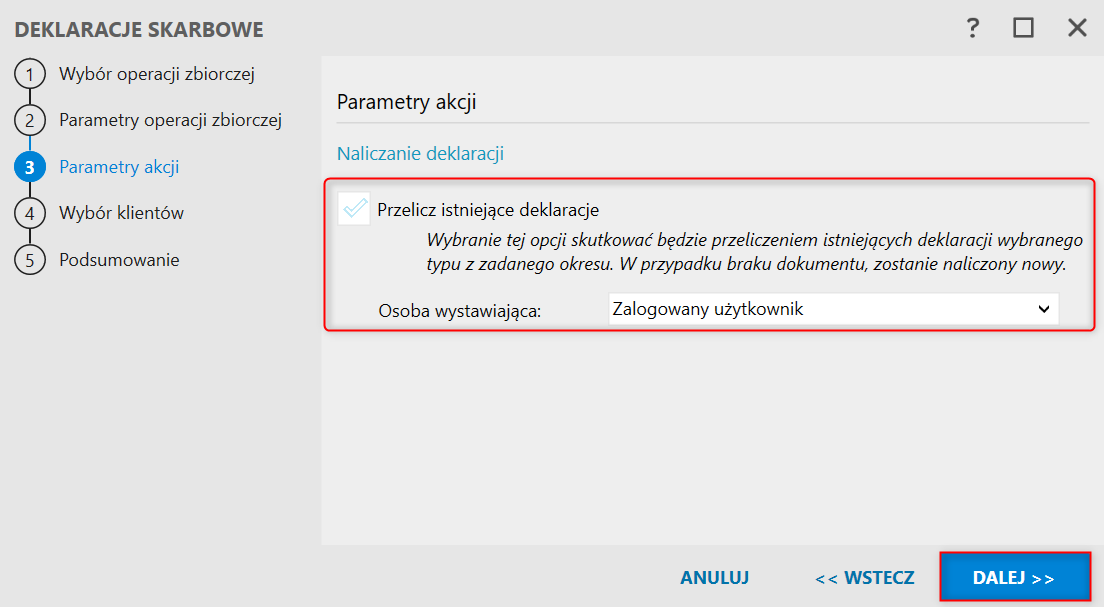Click the Naliczanie deklaracji section heading

420,154
